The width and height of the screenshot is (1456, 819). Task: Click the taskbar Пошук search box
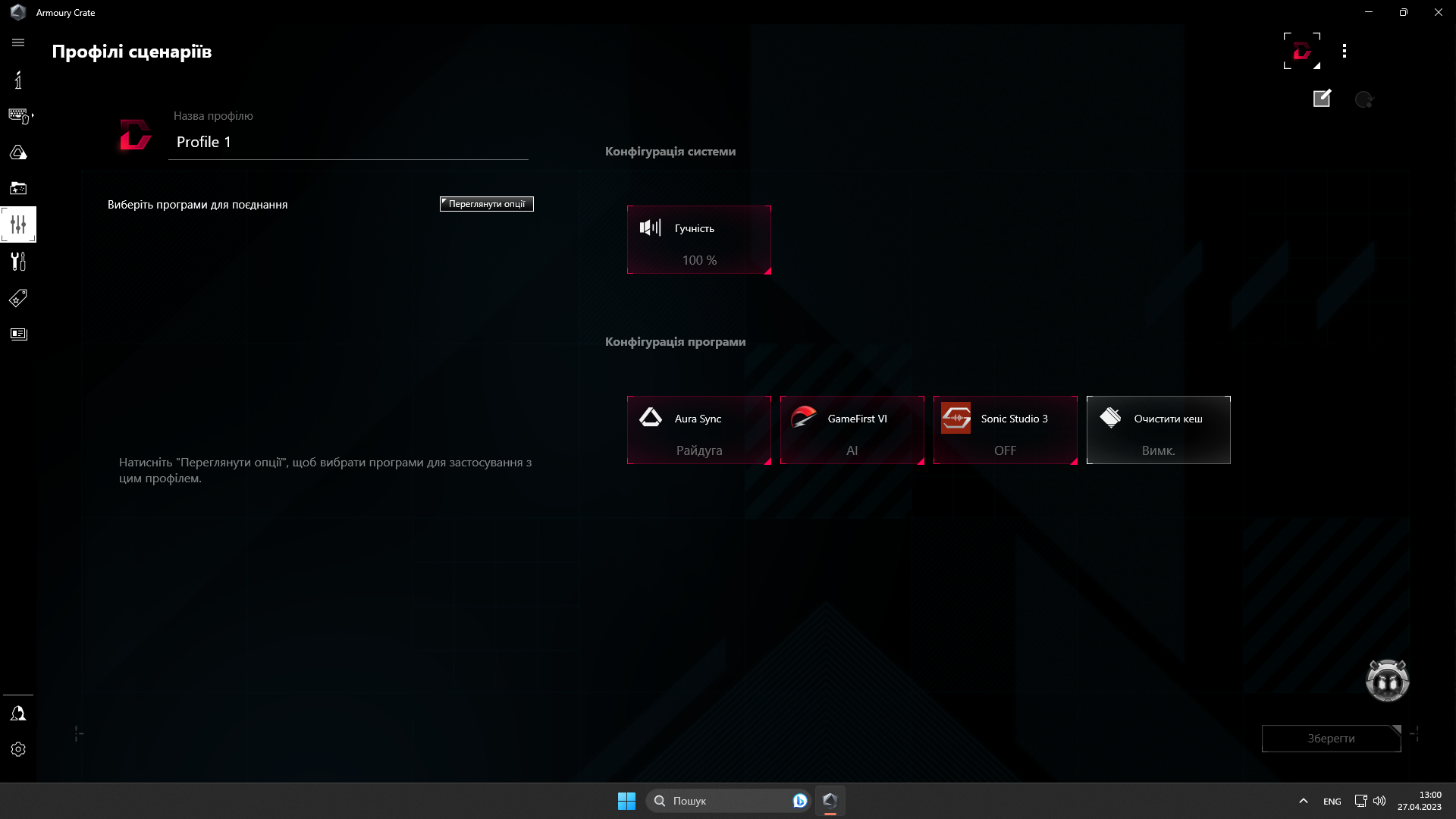728,801
